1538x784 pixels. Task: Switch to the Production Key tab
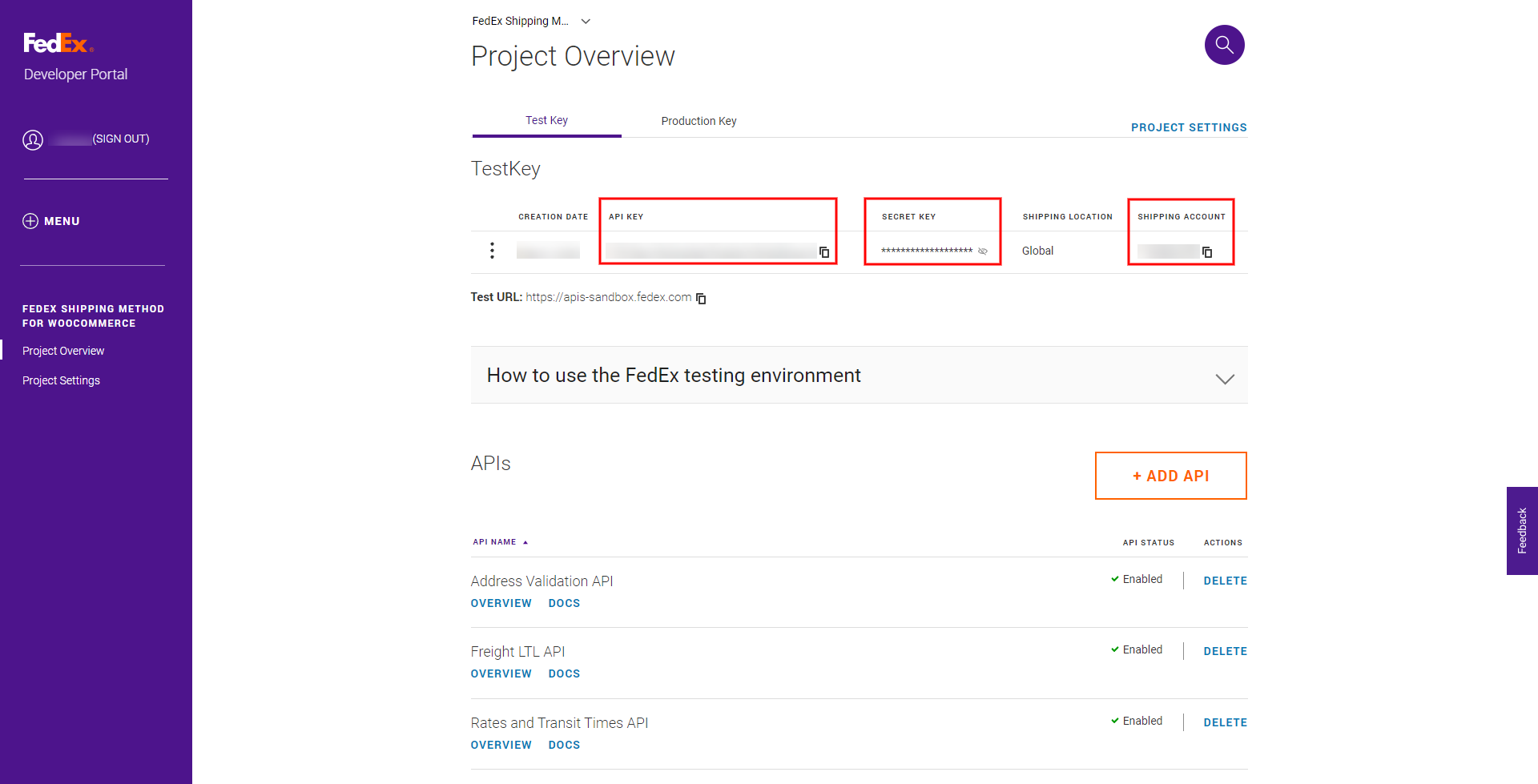click(699, 121)
